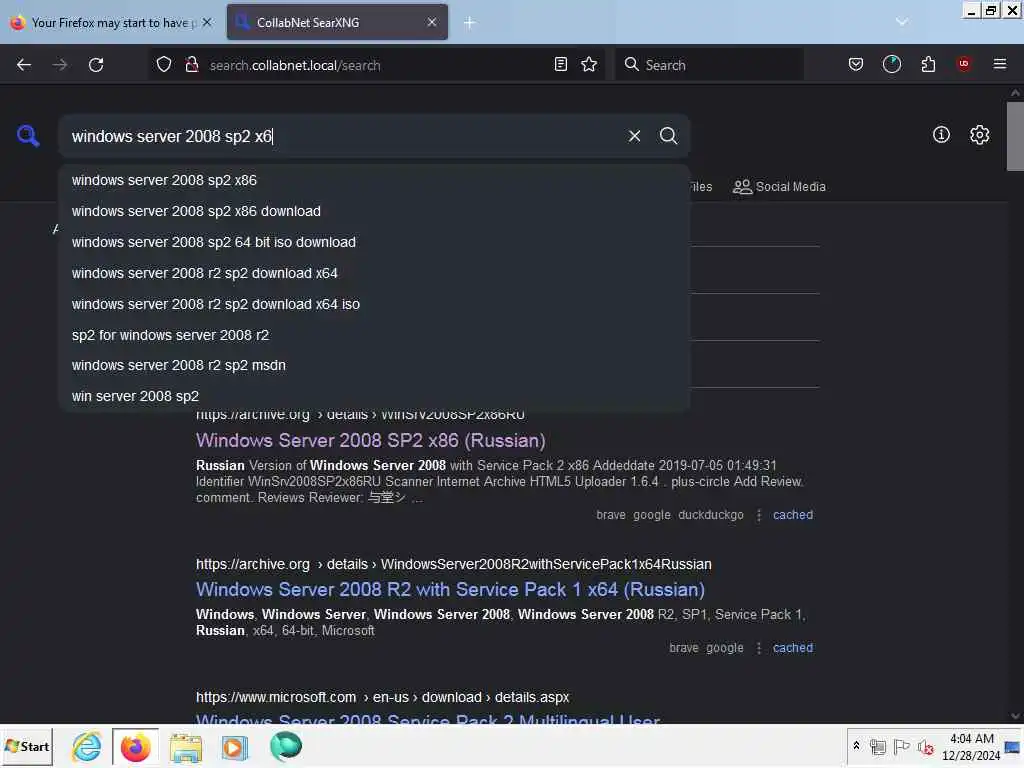Choose 'windows server 2008 r2 sp2 msdn' suggestion

[x=374, y=365]
